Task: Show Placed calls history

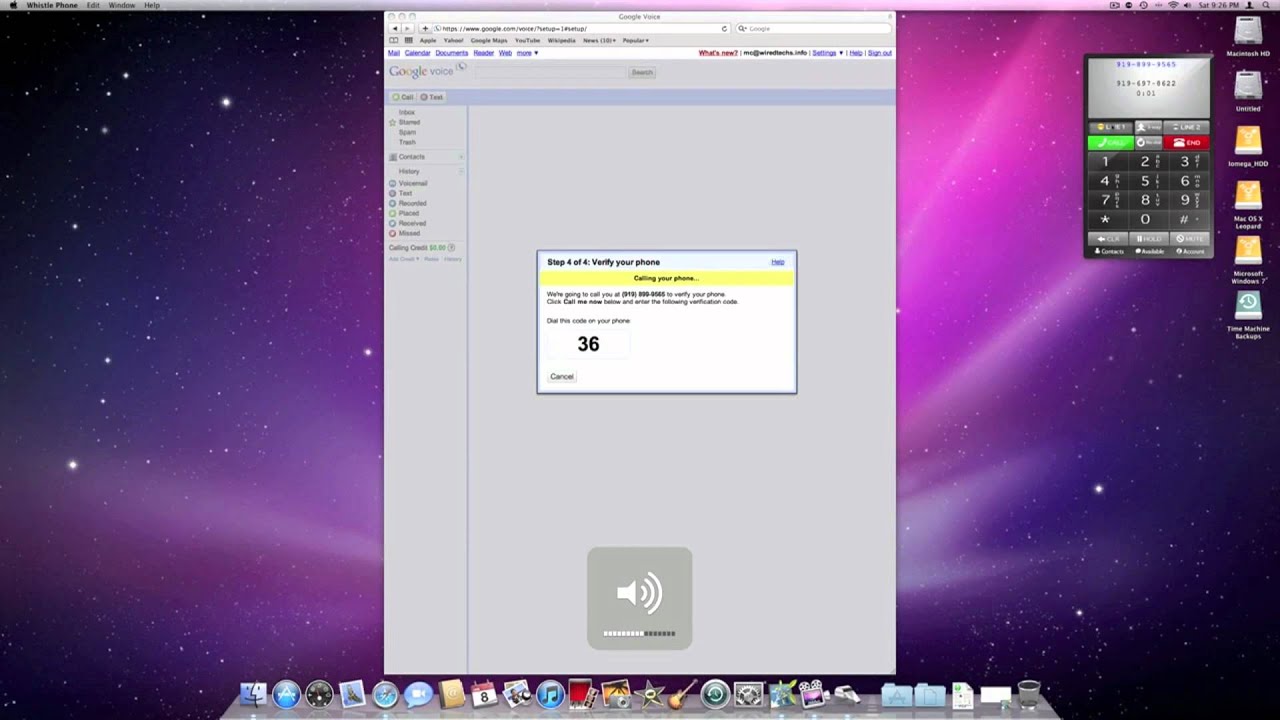Action: point(409,213)
